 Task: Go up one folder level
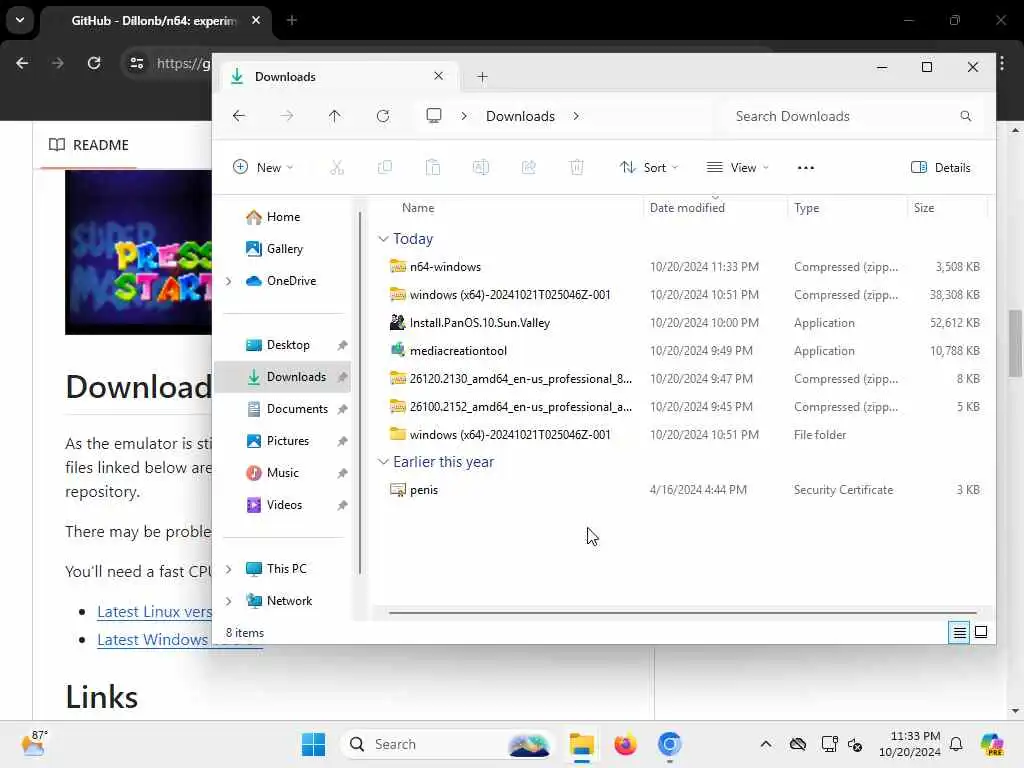334,116
